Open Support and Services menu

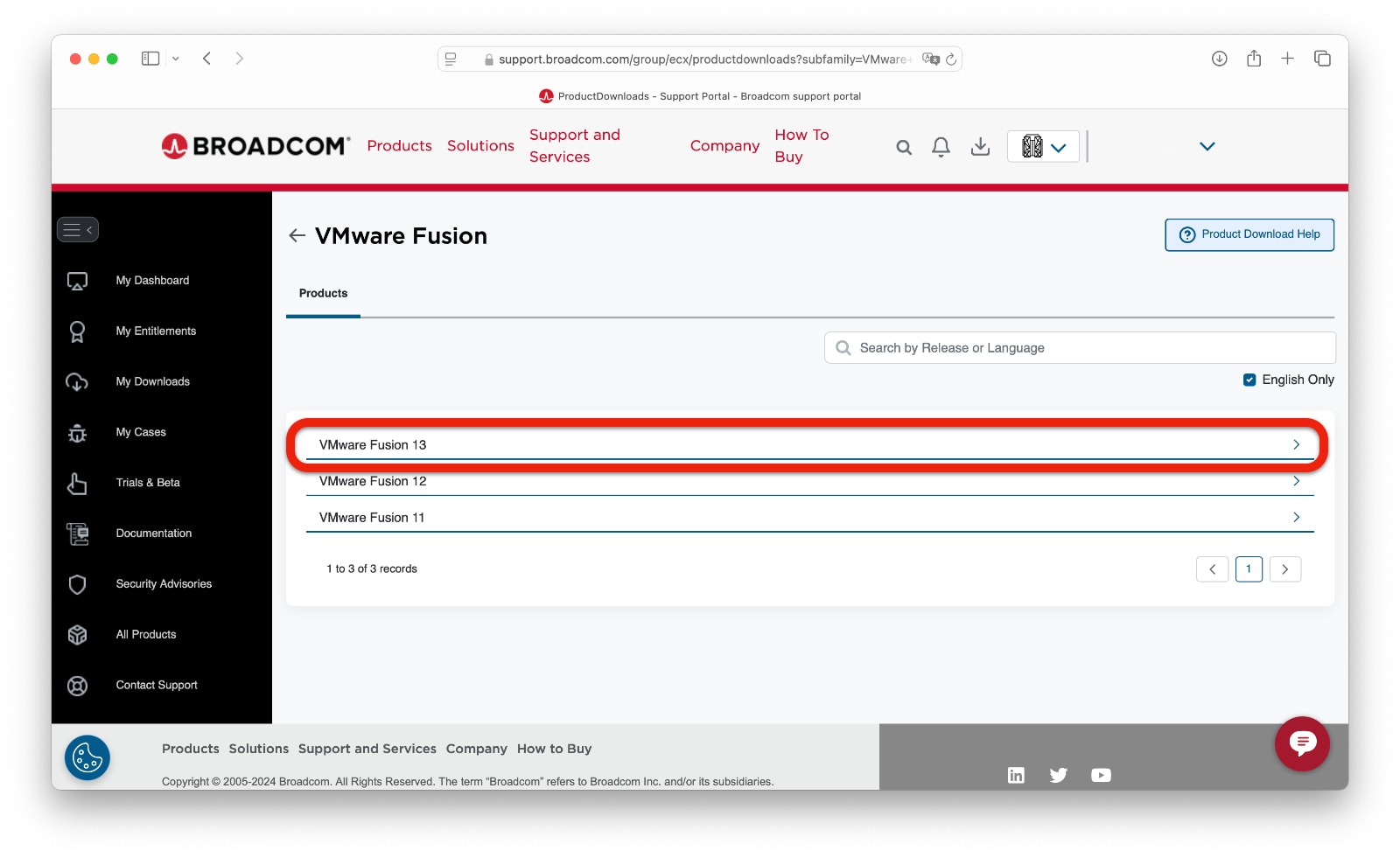click(x=575, y=146)
